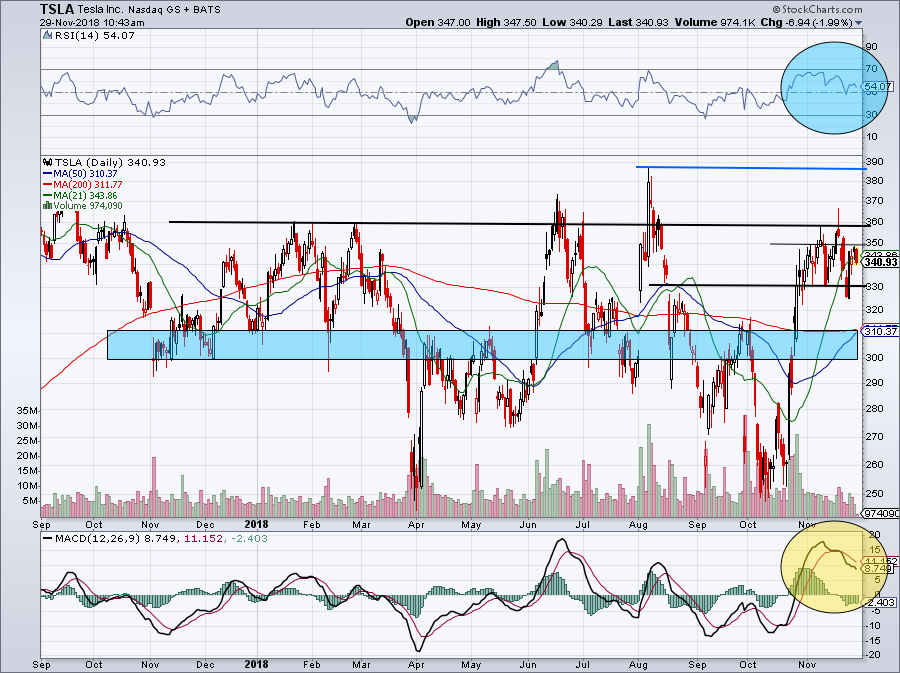The height and width of the screenshot is (673, 900).
Task: Click the 270 price axis label
Action: 875,437
